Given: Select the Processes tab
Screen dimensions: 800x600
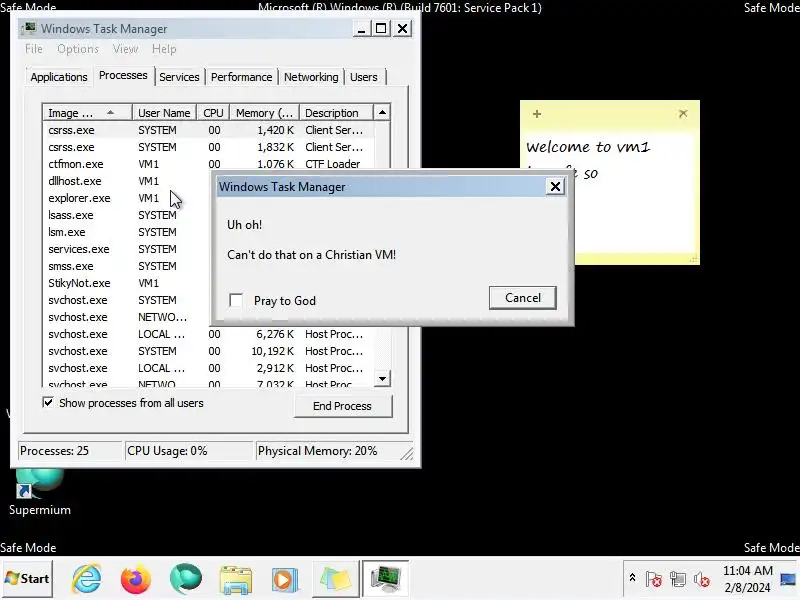Looking at the screenshot, I should point(123,76).
